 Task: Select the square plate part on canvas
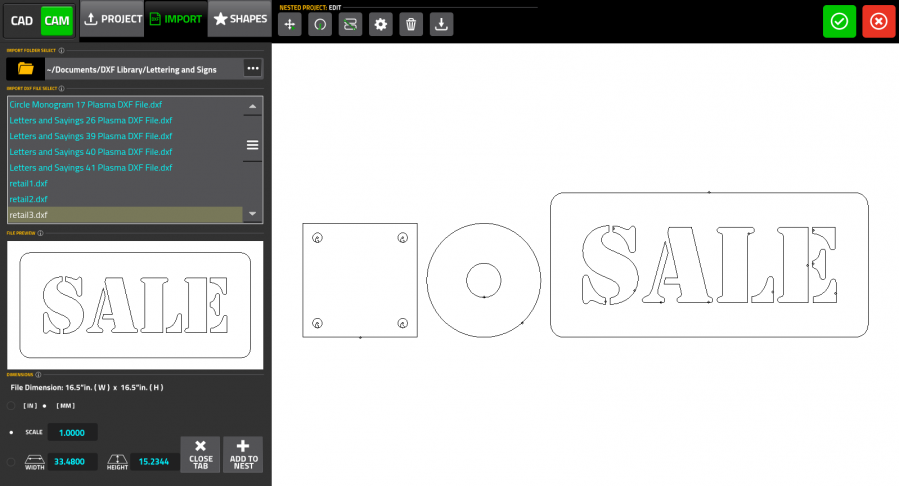click(x=360, y=280)
